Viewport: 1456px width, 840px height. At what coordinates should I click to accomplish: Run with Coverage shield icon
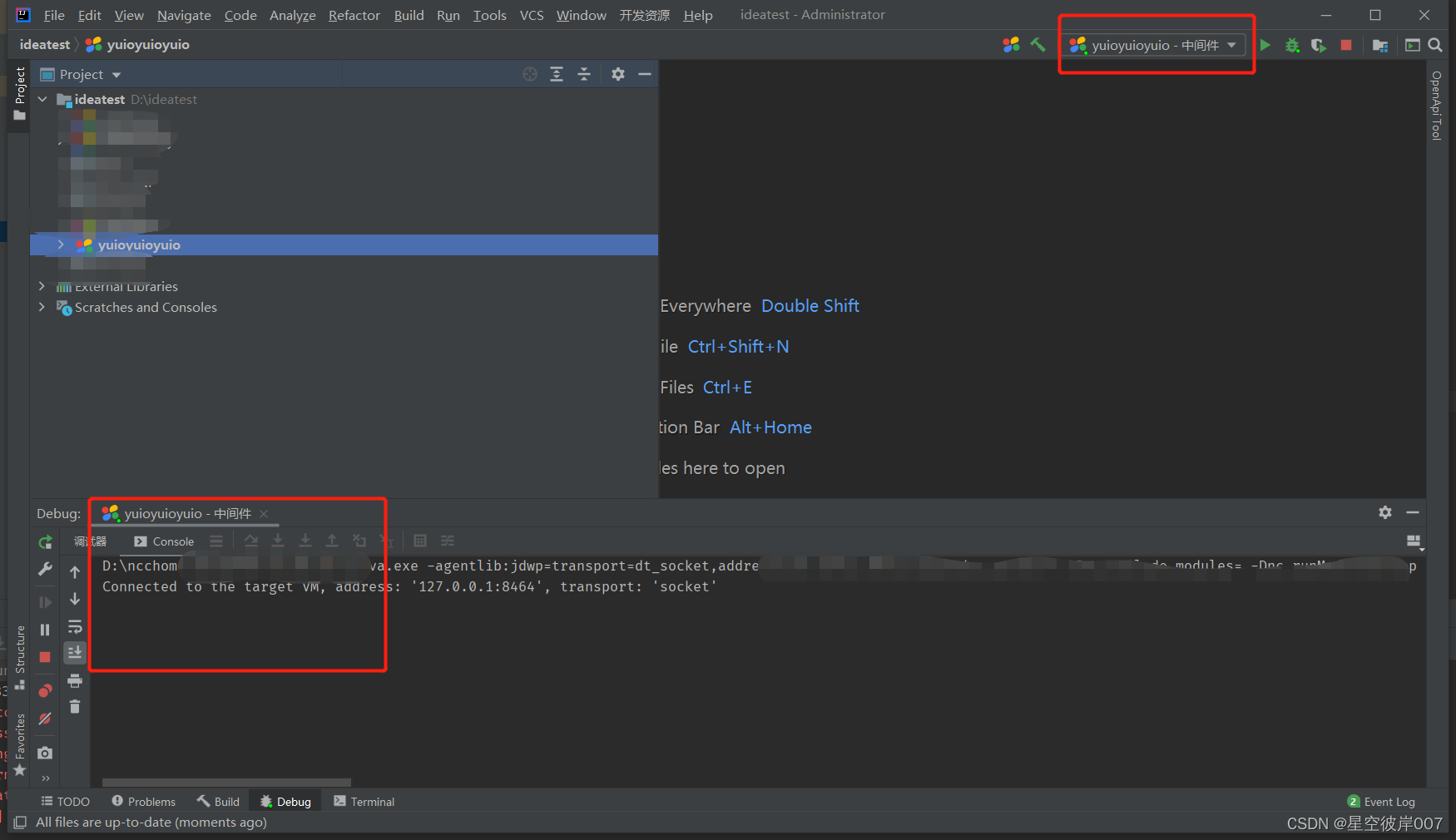pos(1319,45)
